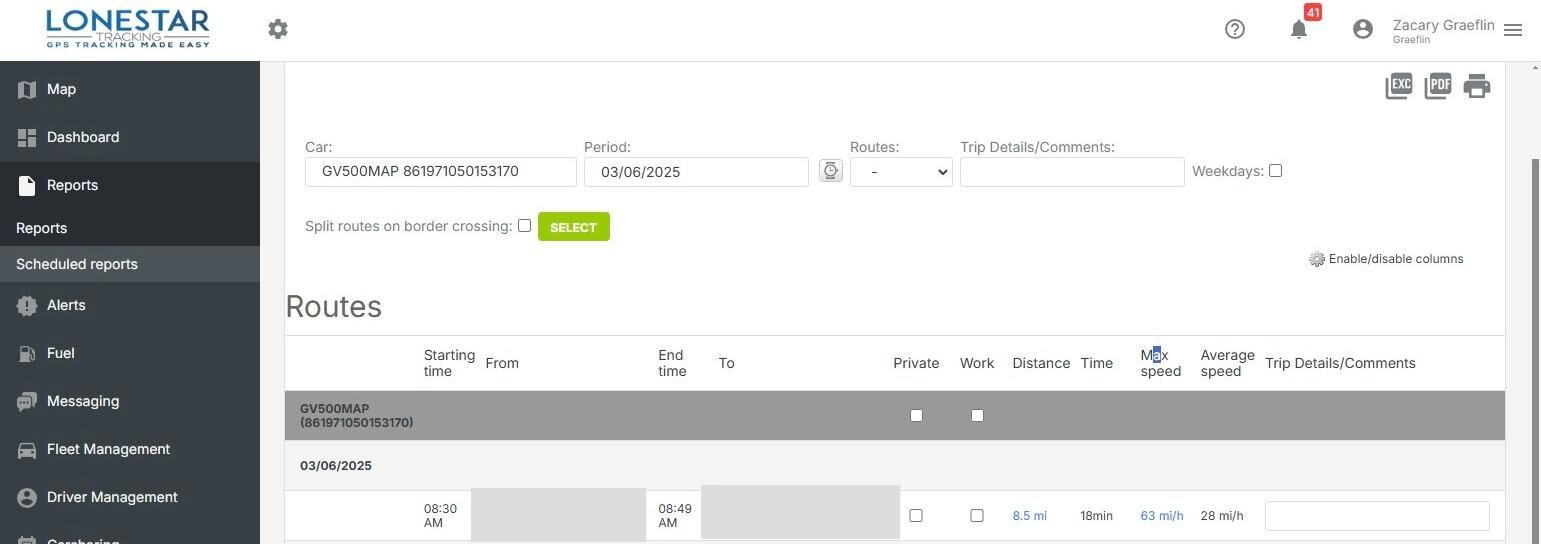Select Scheduled reports submenu item

click(77, 264)
